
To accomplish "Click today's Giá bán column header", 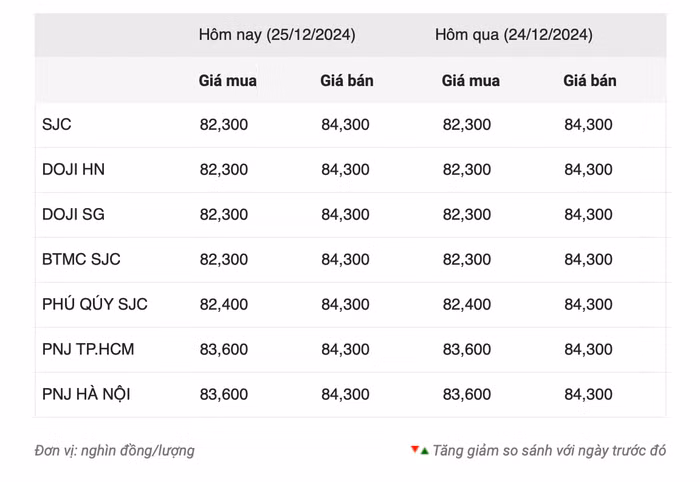I will pos(346,81).
